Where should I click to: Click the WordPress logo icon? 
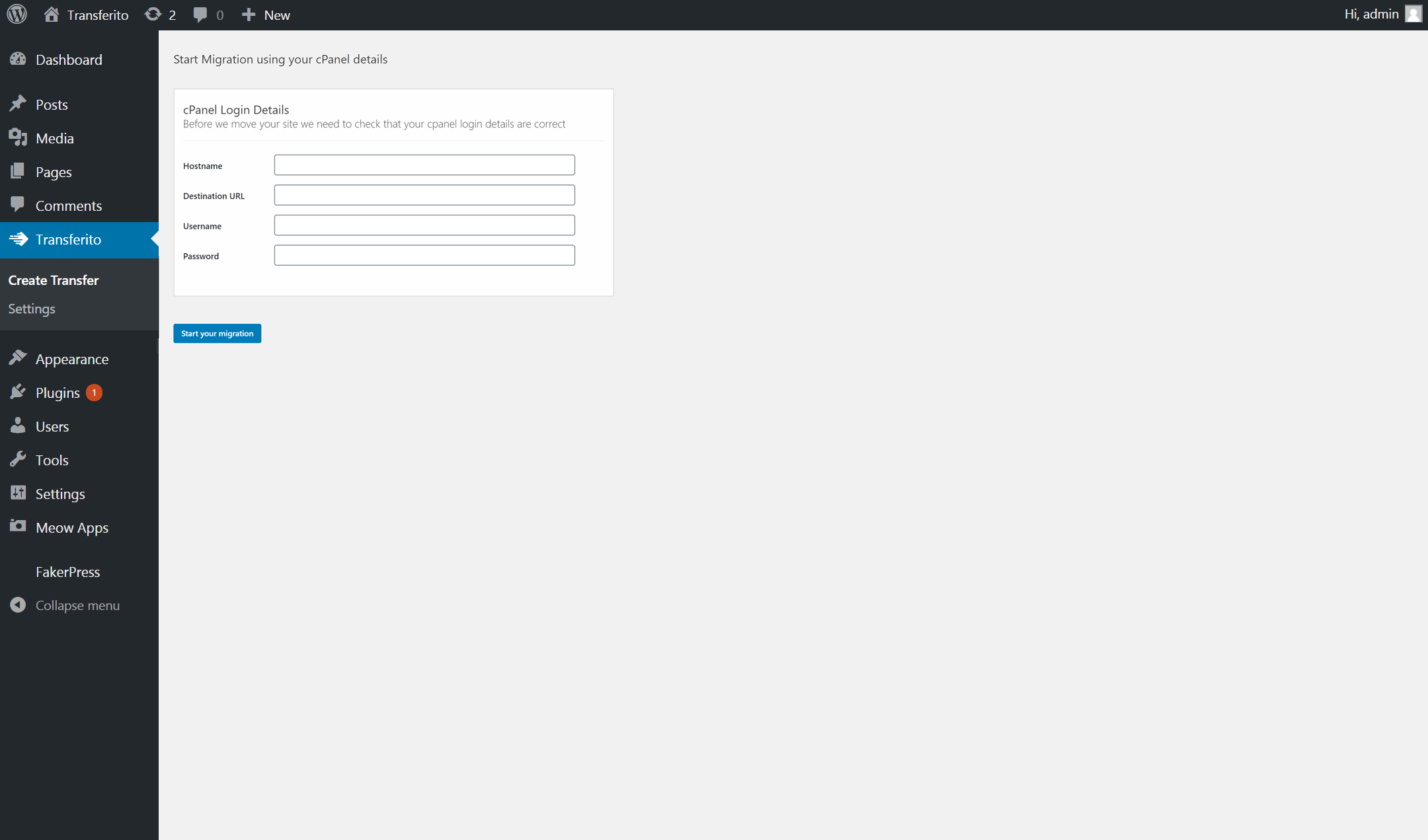(18, 15)
